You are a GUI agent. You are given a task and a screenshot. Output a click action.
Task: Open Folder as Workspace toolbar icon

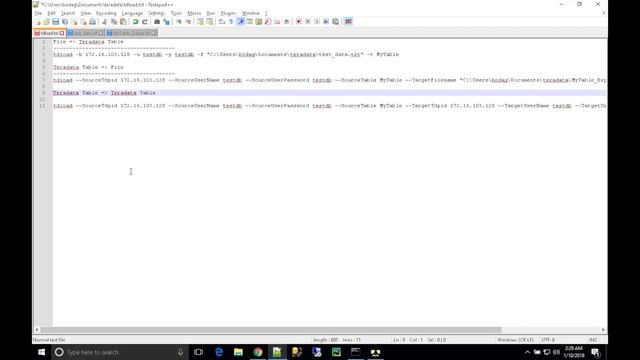277,22
